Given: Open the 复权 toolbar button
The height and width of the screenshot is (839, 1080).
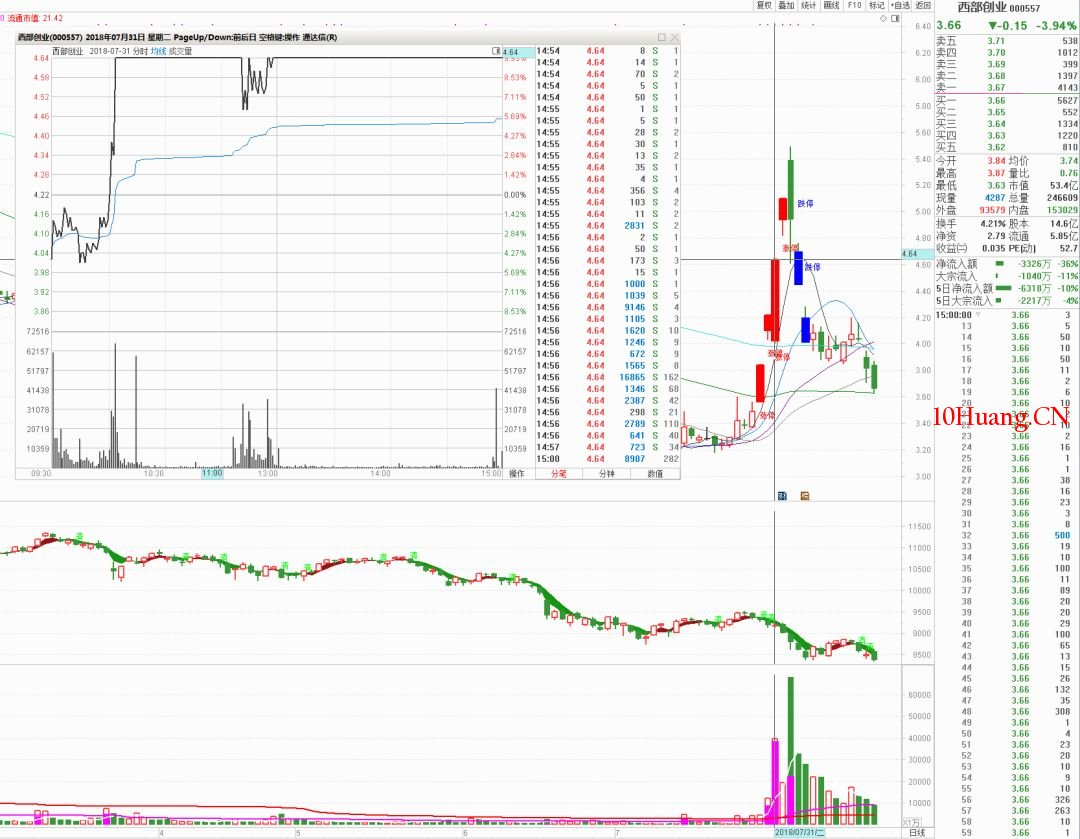Looking at the screenshot, I should coord(764,6).
